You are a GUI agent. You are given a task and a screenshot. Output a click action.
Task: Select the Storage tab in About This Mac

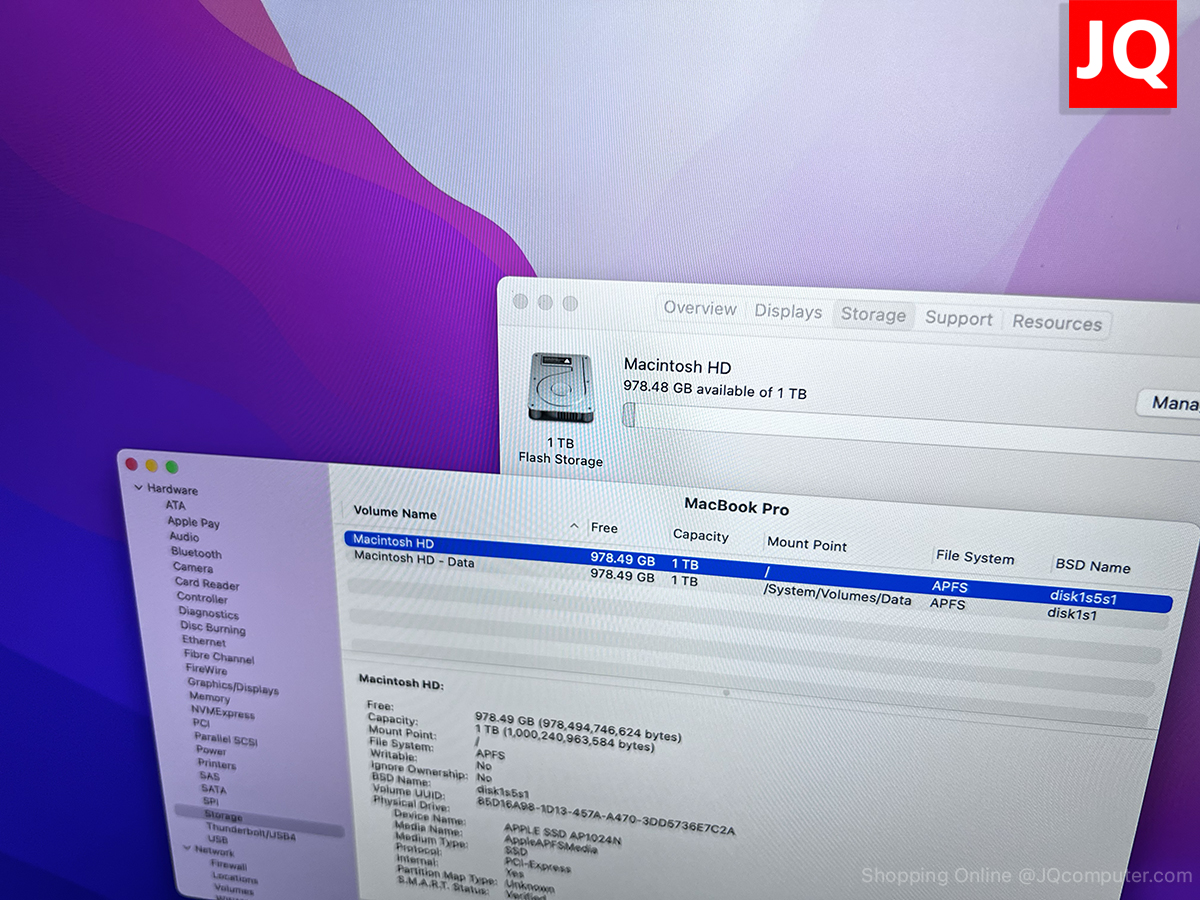(873, 315)
